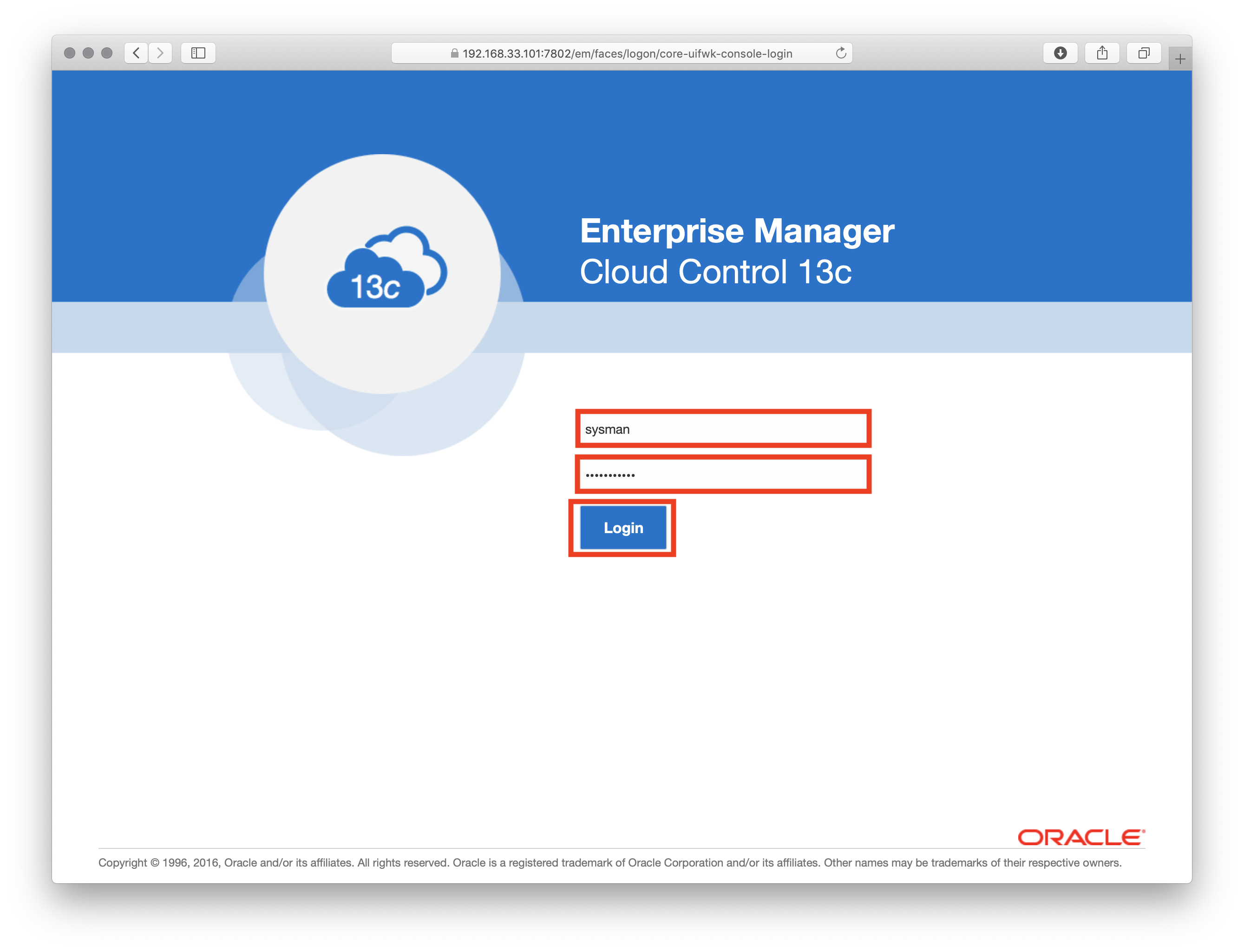Go forward with Safari forward arrow
Image resolution: width=1244 pixels, height=952 pixels.
(x=160, y=52)
